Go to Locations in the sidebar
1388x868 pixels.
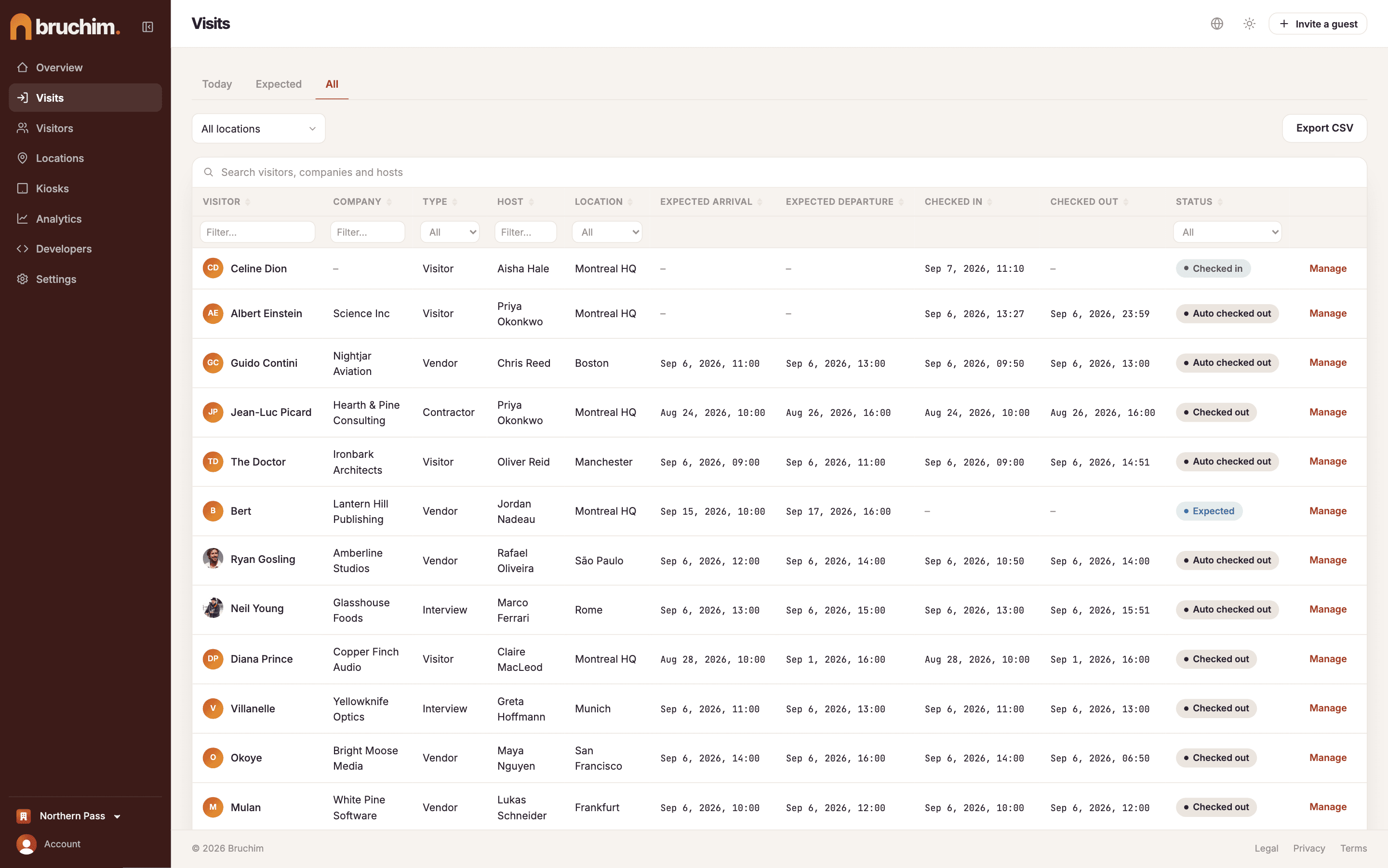[x=85, y=158]
